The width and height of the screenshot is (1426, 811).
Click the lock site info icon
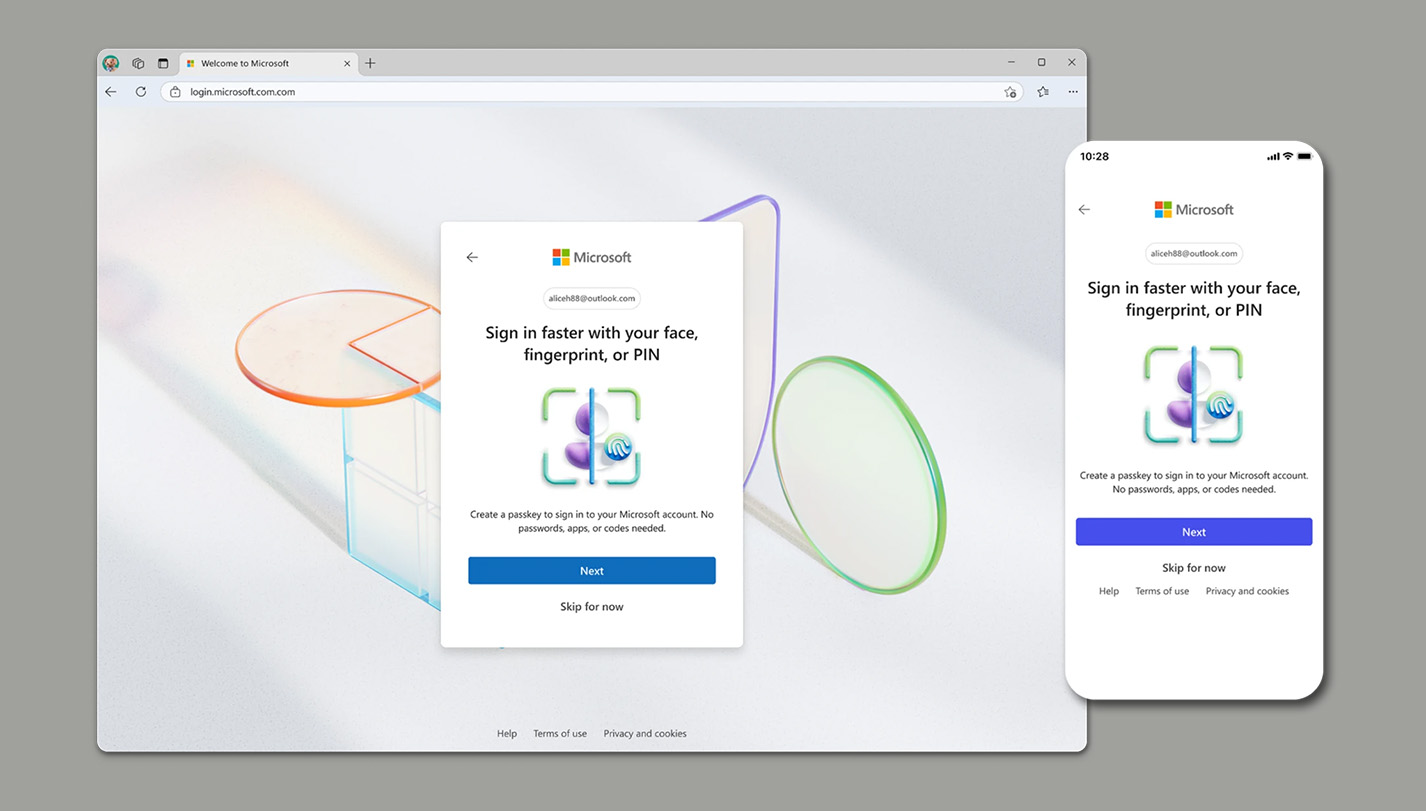175,92
